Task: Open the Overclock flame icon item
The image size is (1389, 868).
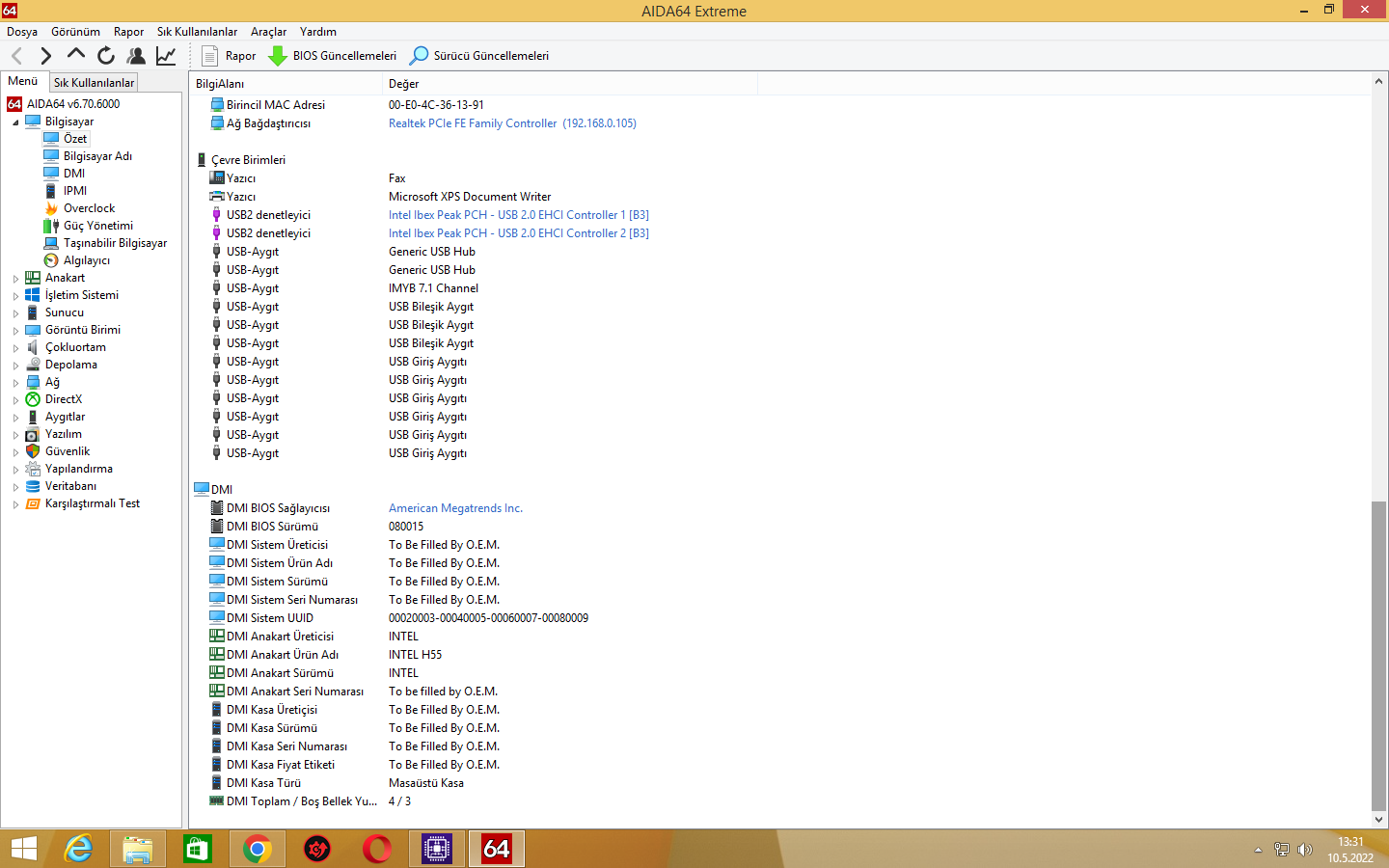Action: 51,208
